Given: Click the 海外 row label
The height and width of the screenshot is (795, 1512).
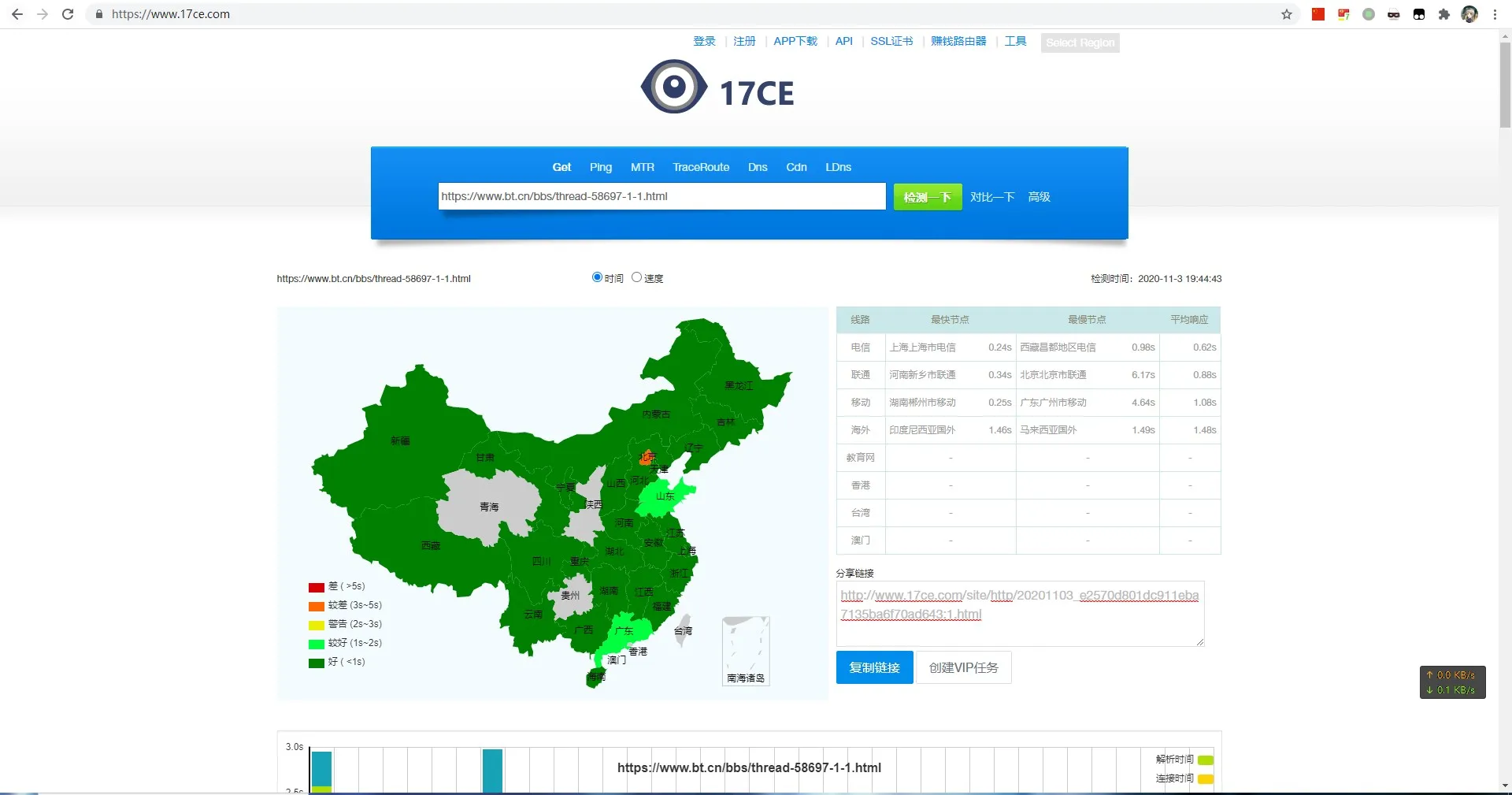Looking at the screenshot, I should pos(861,430).
